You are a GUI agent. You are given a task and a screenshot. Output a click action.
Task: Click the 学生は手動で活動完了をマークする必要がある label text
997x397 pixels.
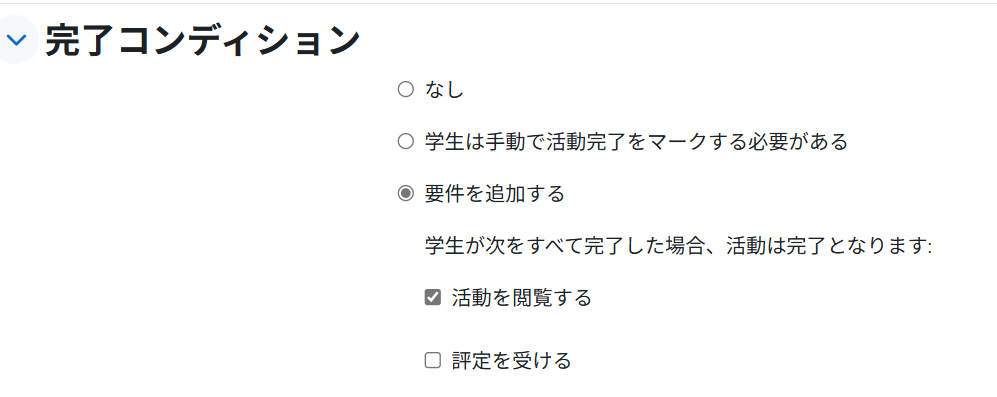coord(636,142)
